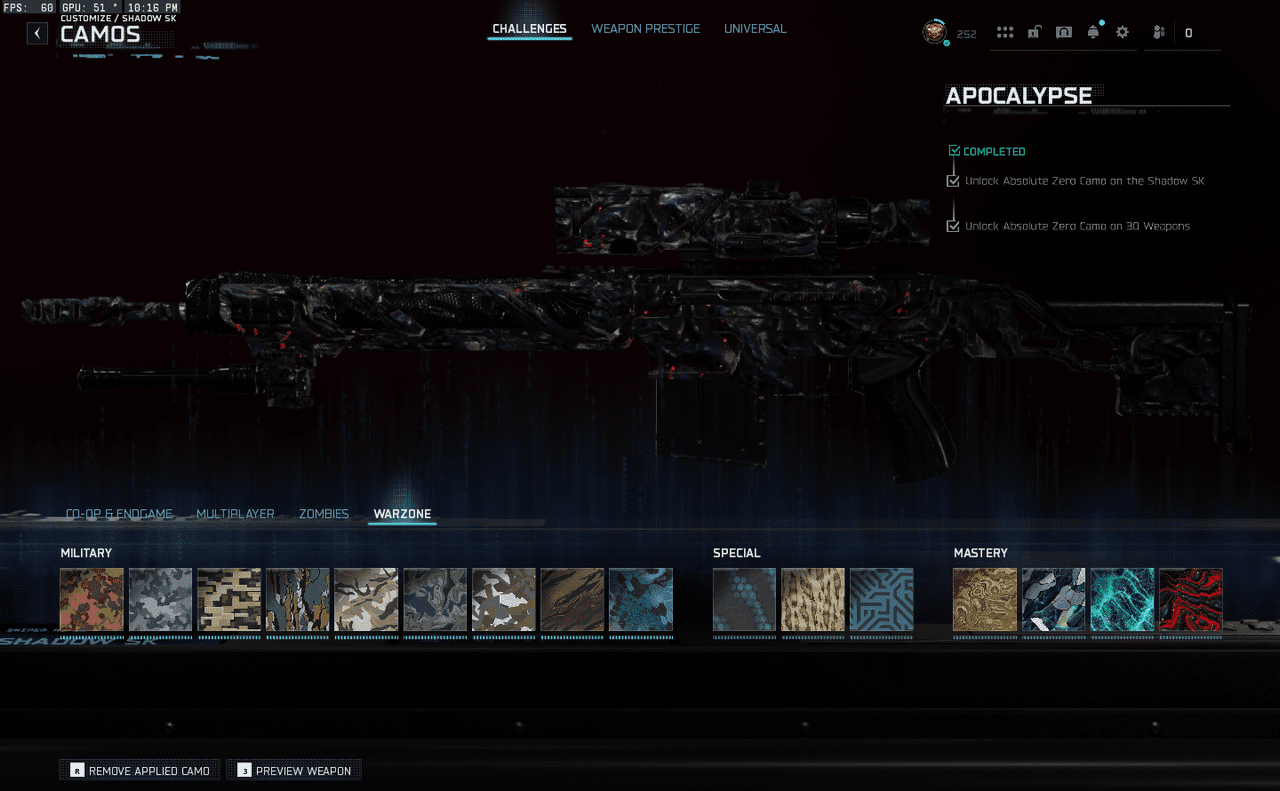Open the social party icon
Screen dimensions: 1280x791
1158,32
